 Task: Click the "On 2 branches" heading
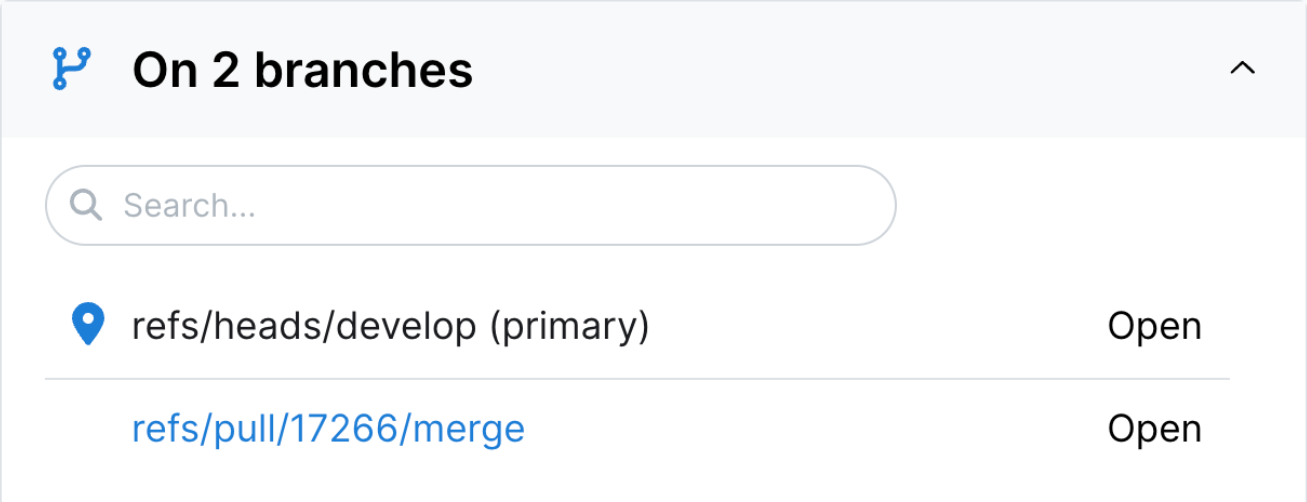point(302,70)
